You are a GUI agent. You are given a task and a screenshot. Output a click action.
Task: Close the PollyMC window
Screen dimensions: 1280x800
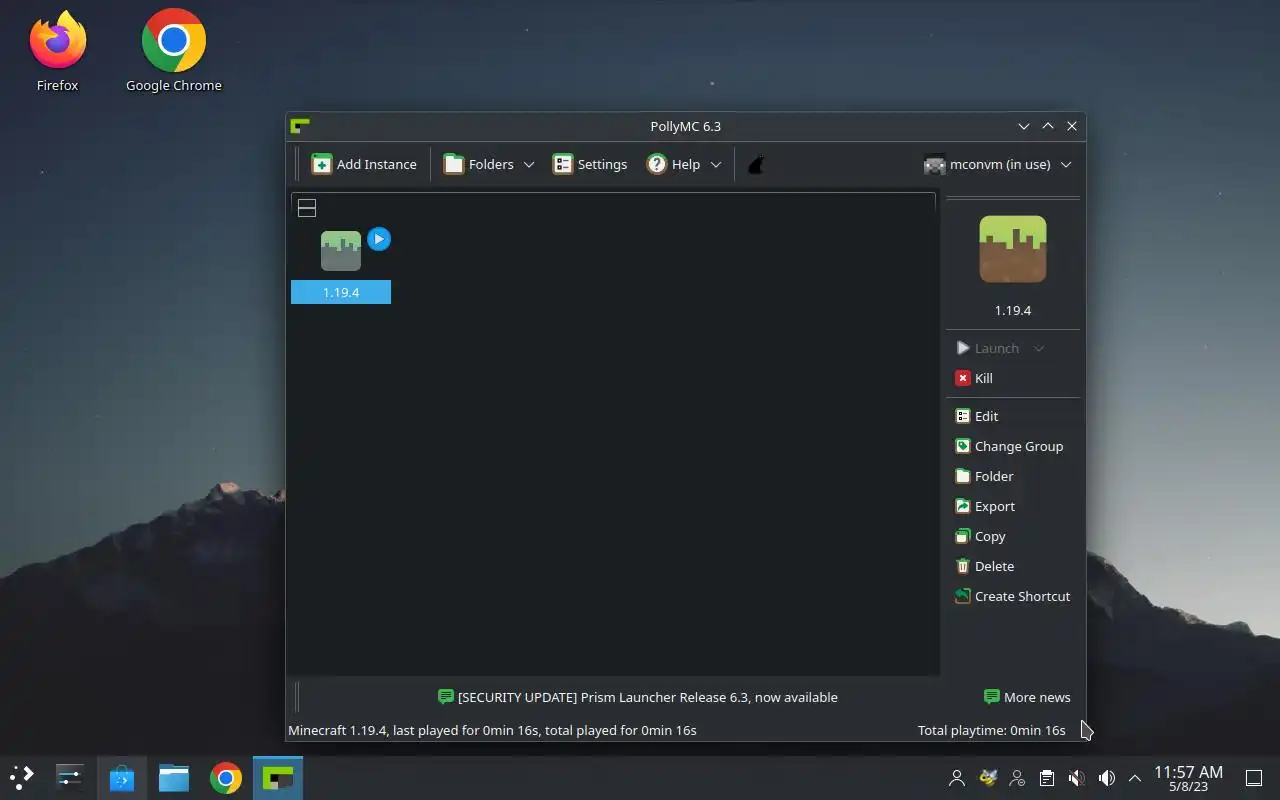(x=1072, y=126)
